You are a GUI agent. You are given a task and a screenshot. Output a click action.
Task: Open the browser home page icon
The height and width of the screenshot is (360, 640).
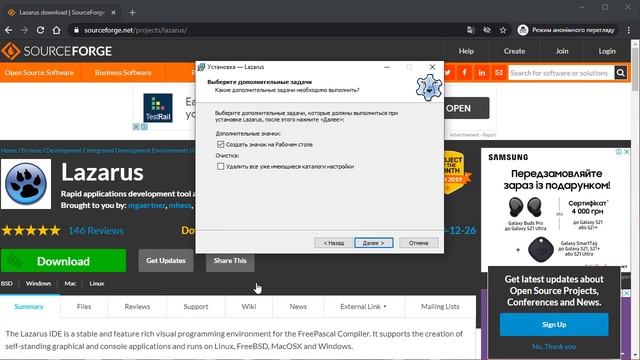tap(56, 30)
